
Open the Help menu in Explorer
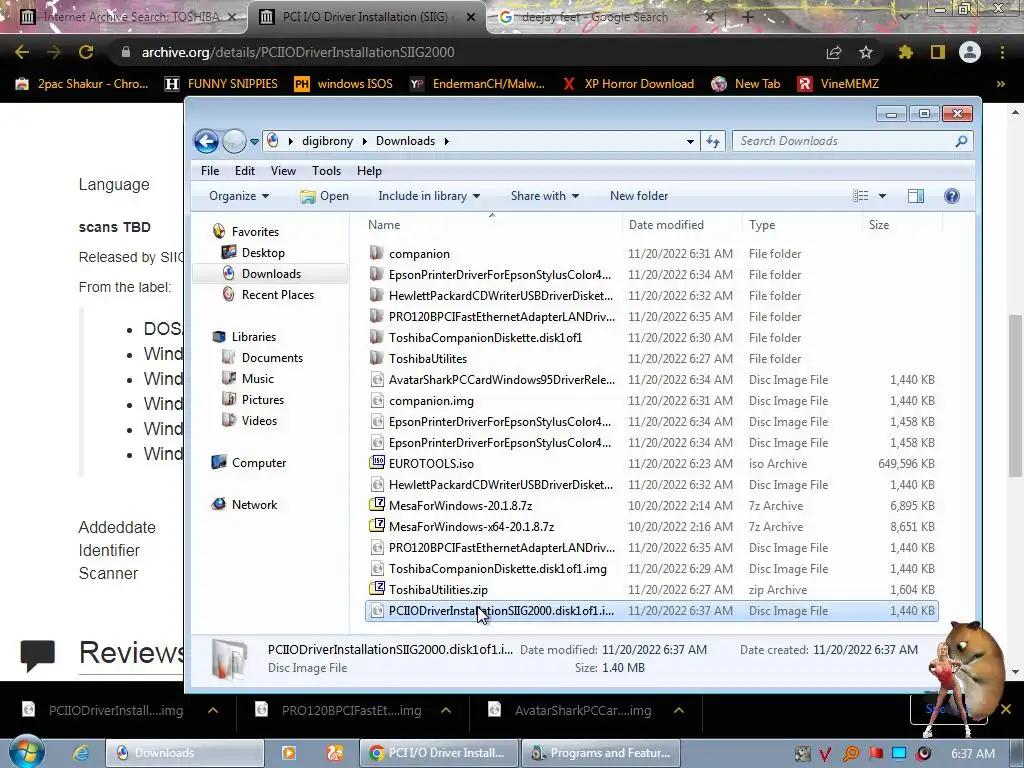369,171
